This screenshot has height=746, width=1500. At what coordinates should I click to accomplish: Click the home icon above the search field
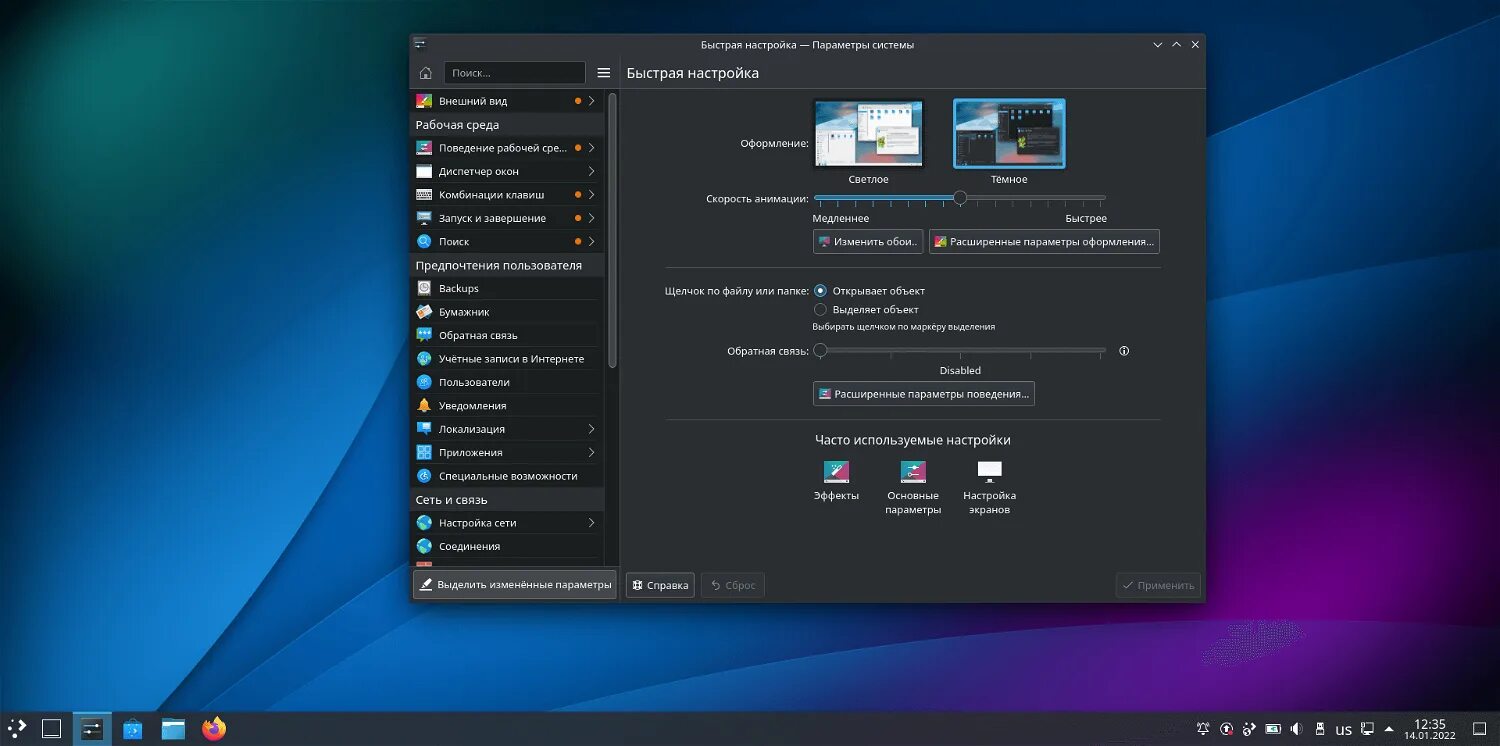pos(424,72)
